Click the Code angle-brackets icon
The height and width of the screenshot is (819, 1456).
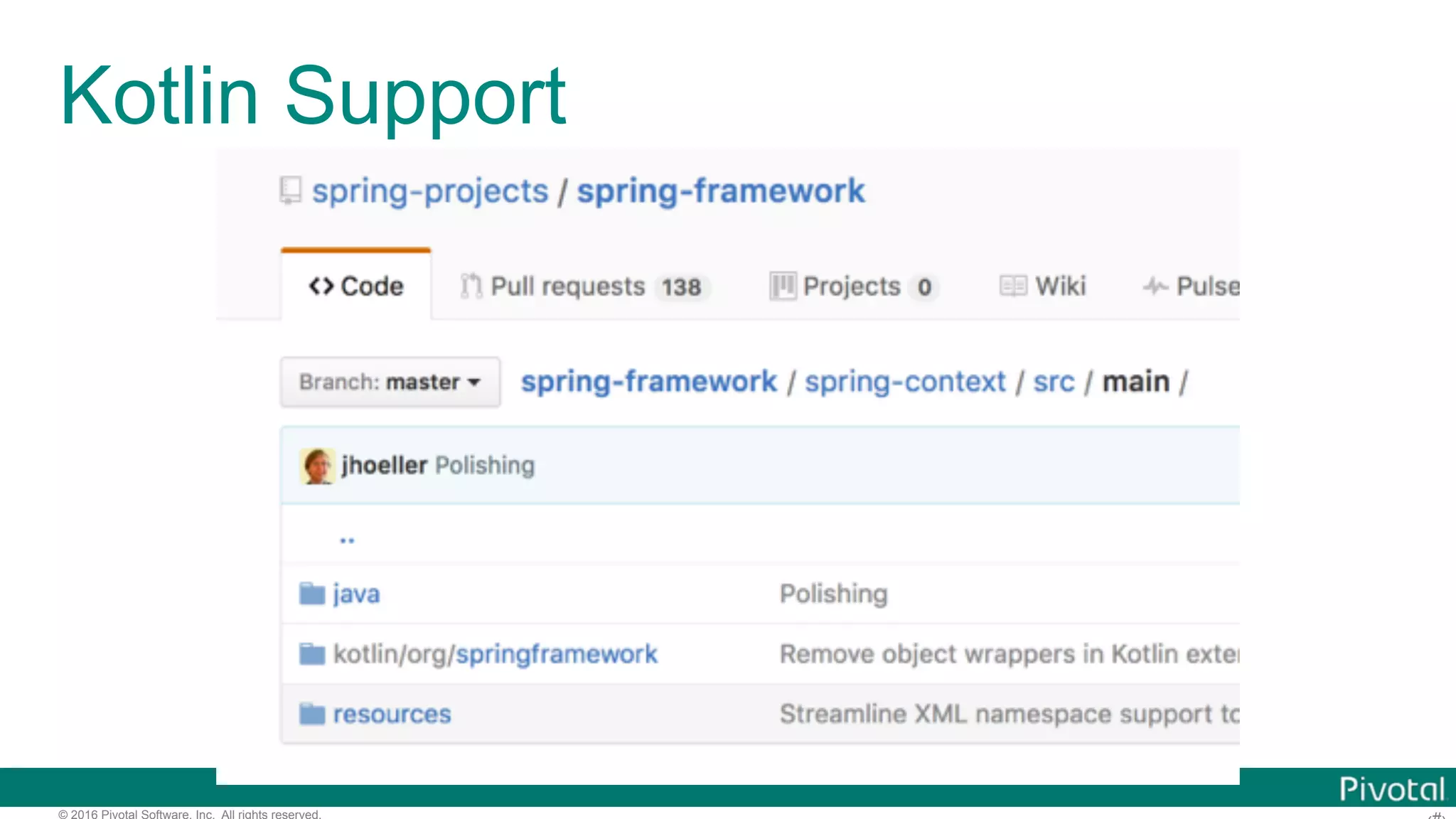(x=321, y=286)
